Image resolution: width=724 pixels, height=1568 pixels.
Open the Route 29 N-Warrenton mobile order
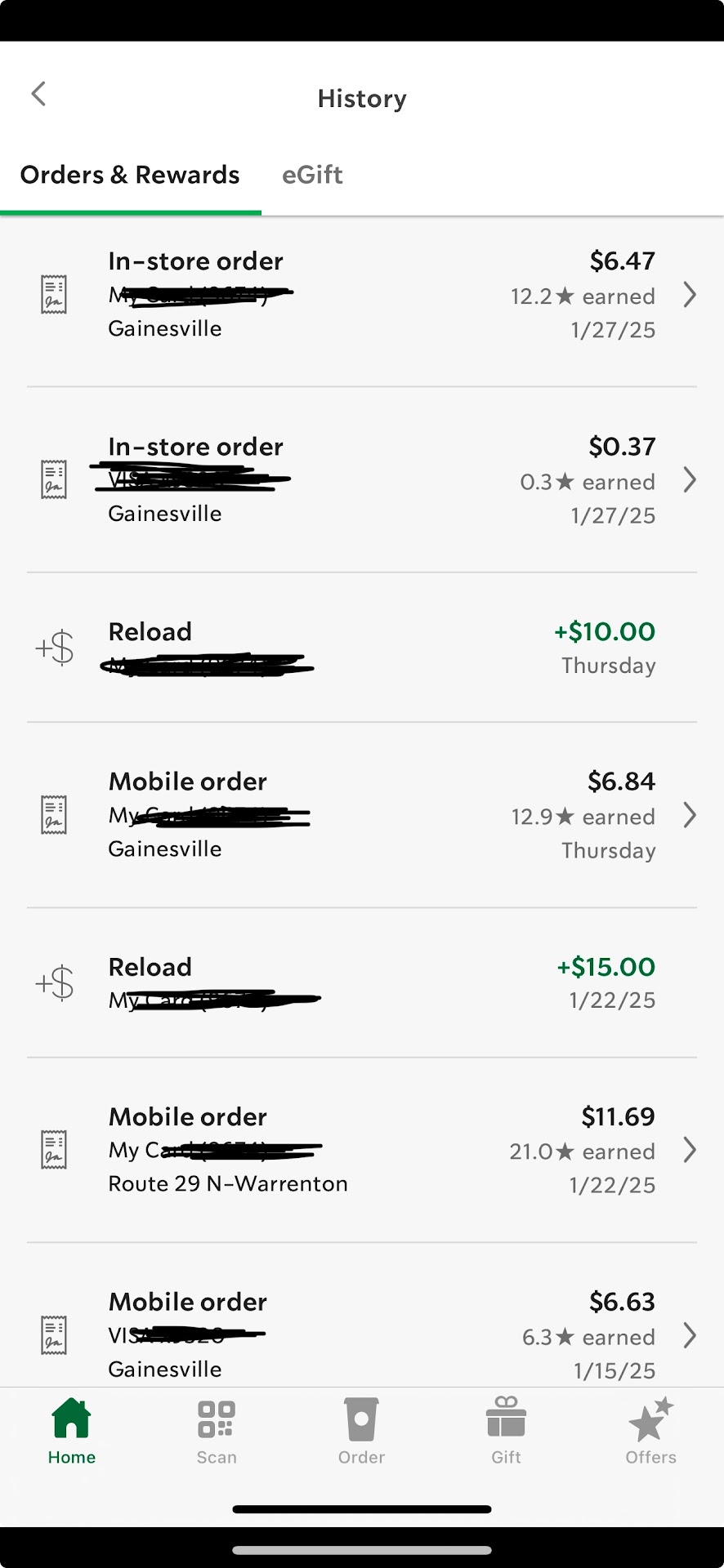click(x=229, y=1183)
